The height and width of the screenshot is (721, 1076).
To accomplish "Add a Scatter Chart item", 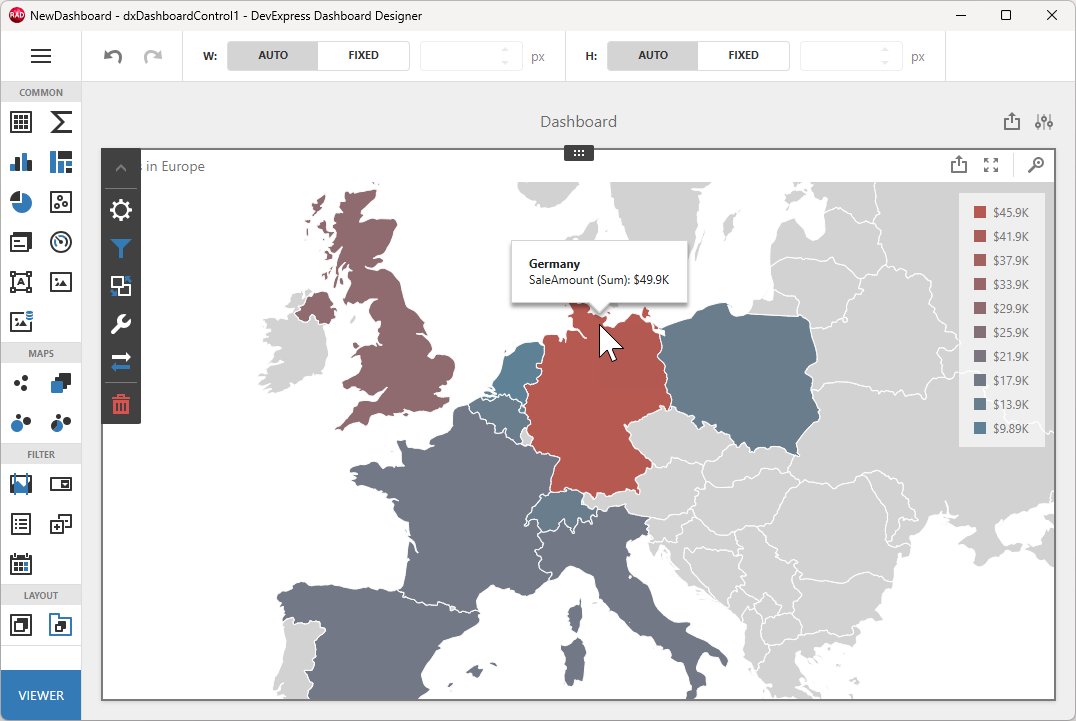I will [x=61, y=202].
